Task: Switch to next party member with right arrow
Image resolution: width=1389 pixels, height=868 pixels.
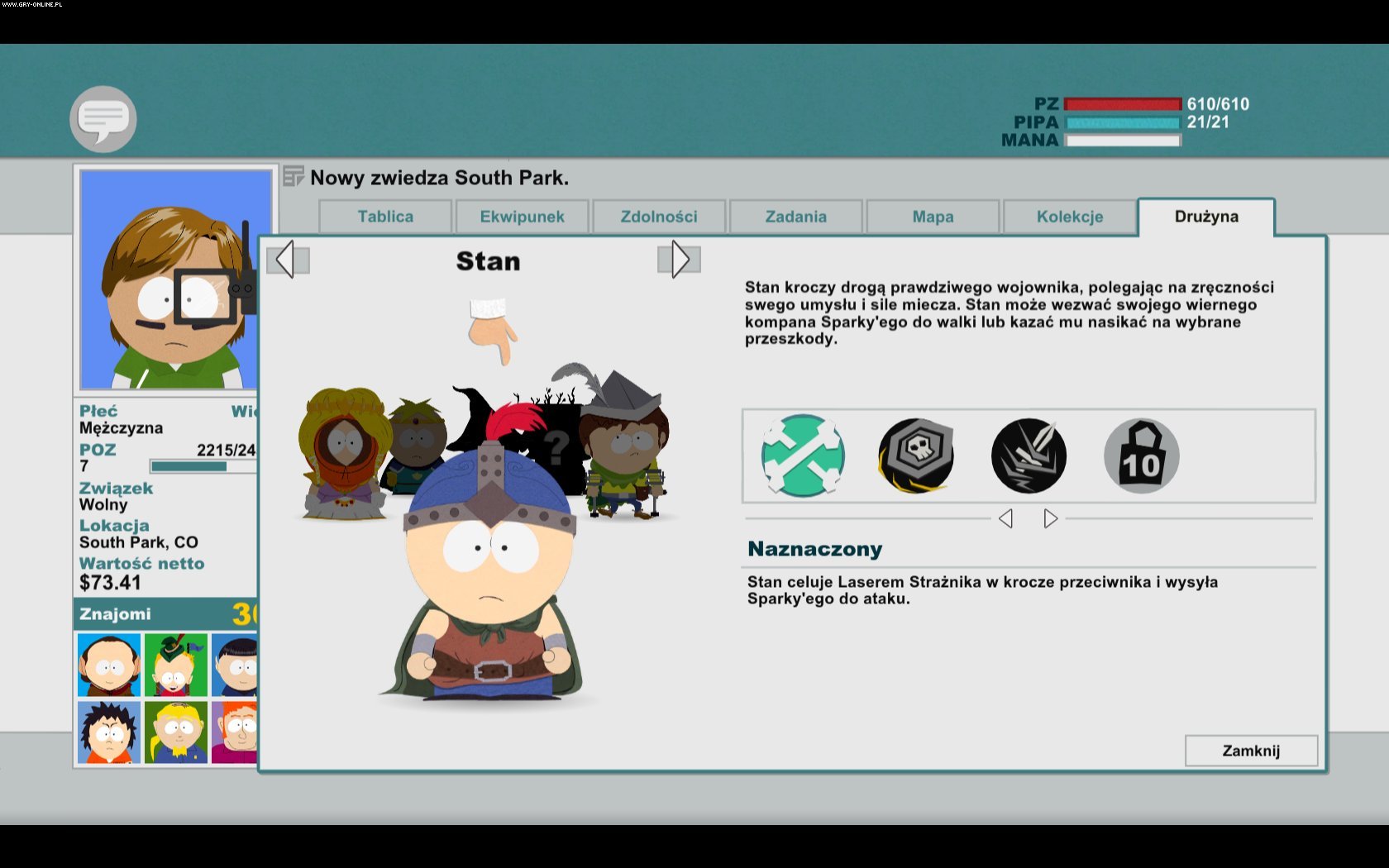Action: (680, 260)
